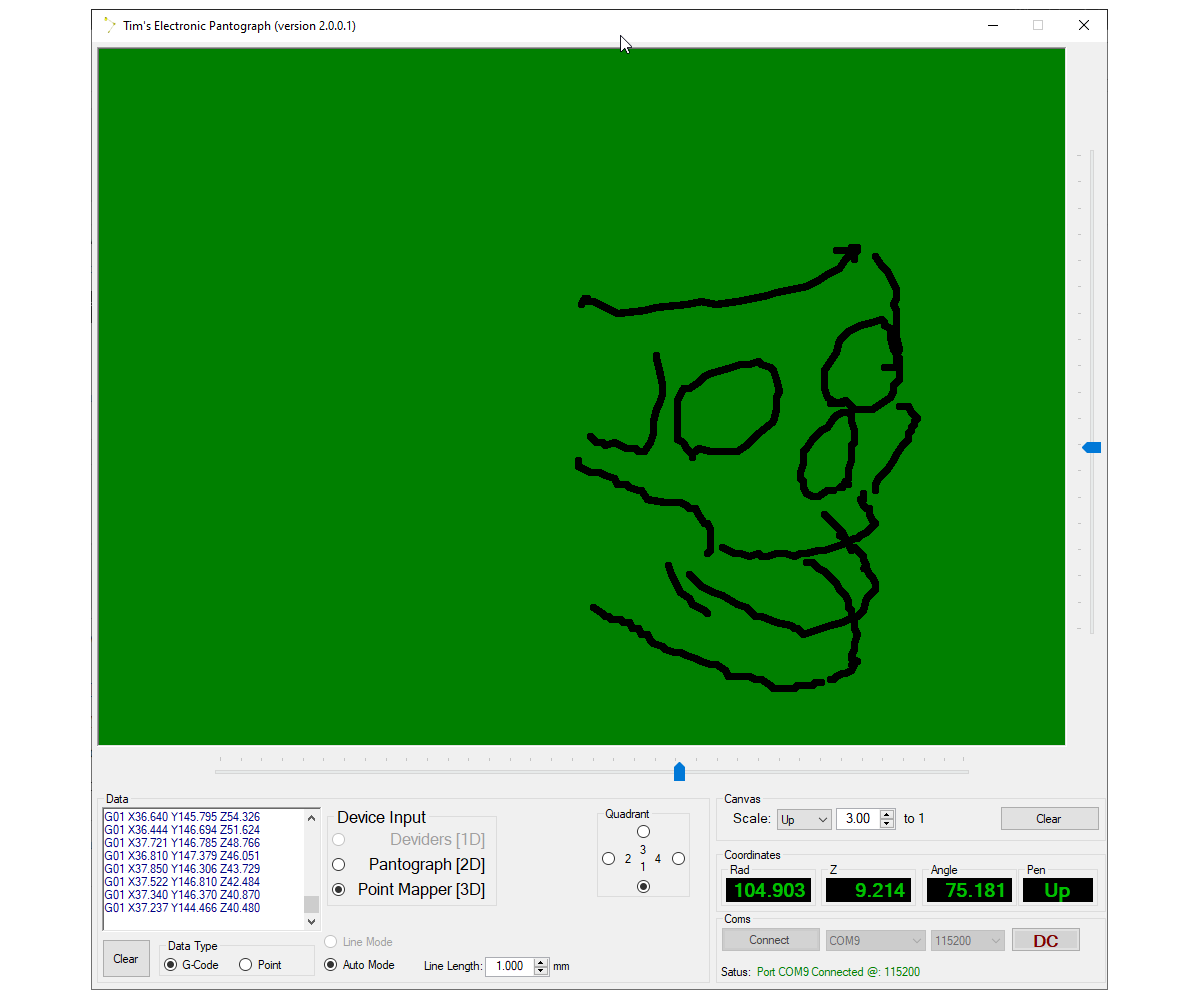Screen dimensions: 1200x1000
Task: Click the pantograph icon in the title bar
Action: 108,25
